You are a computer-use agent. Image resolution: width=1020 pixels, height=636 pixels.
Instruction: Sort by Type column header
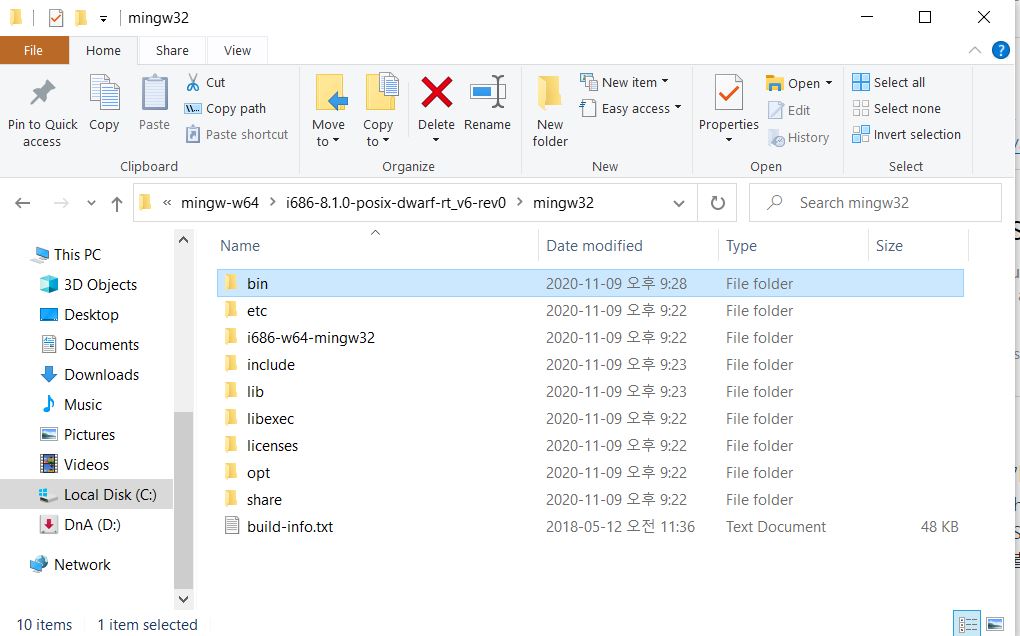click(x=741, y=246)
